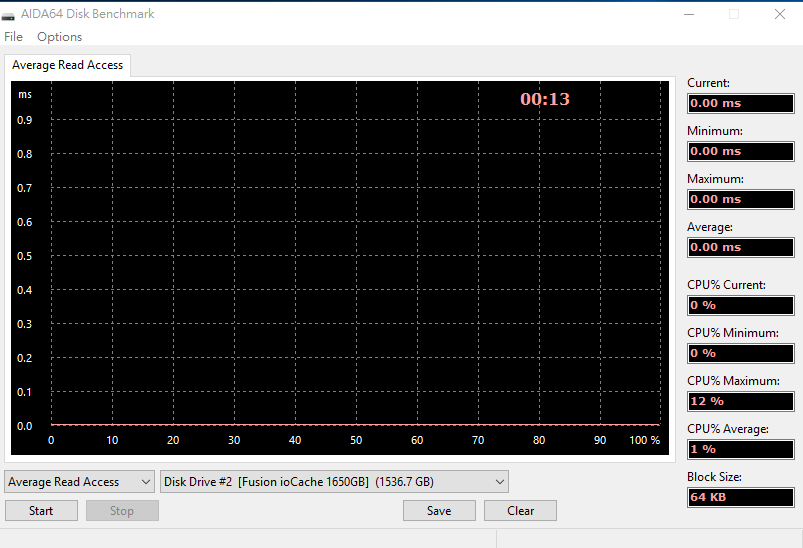803x548 pixels.
Task: Click the Average 0.00 ms value field
Action: coord(741,248)
